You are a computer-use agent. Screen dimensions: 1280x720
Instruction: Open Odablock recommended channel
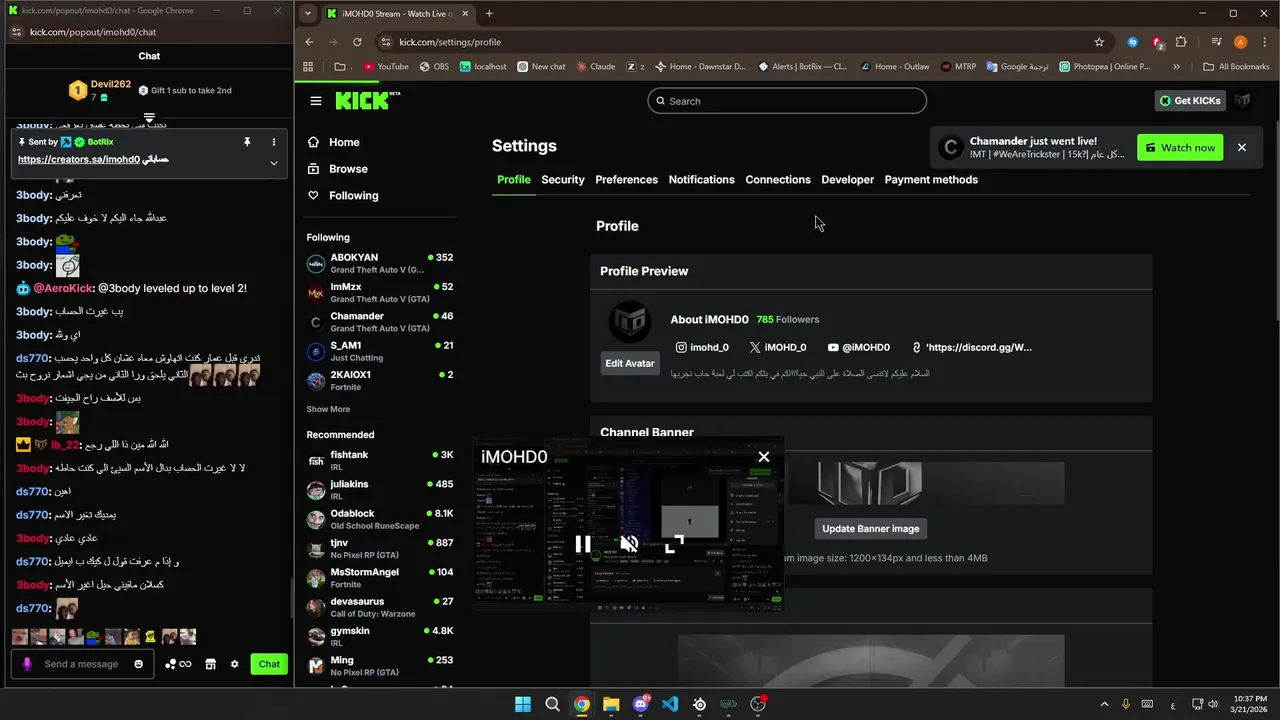[x=380, y=519]
